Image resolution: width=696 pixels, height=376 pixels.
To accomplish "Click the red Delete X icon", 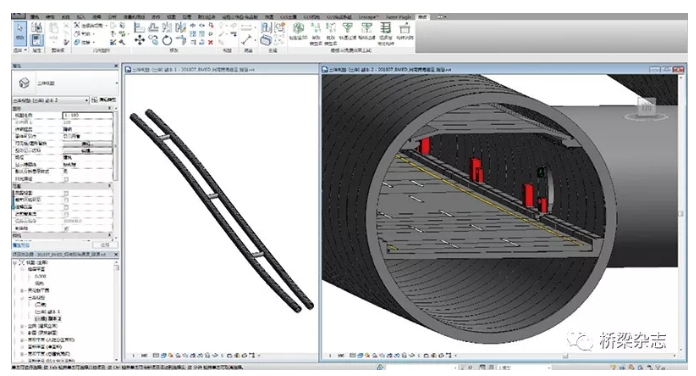I will [x=210, y=42].
